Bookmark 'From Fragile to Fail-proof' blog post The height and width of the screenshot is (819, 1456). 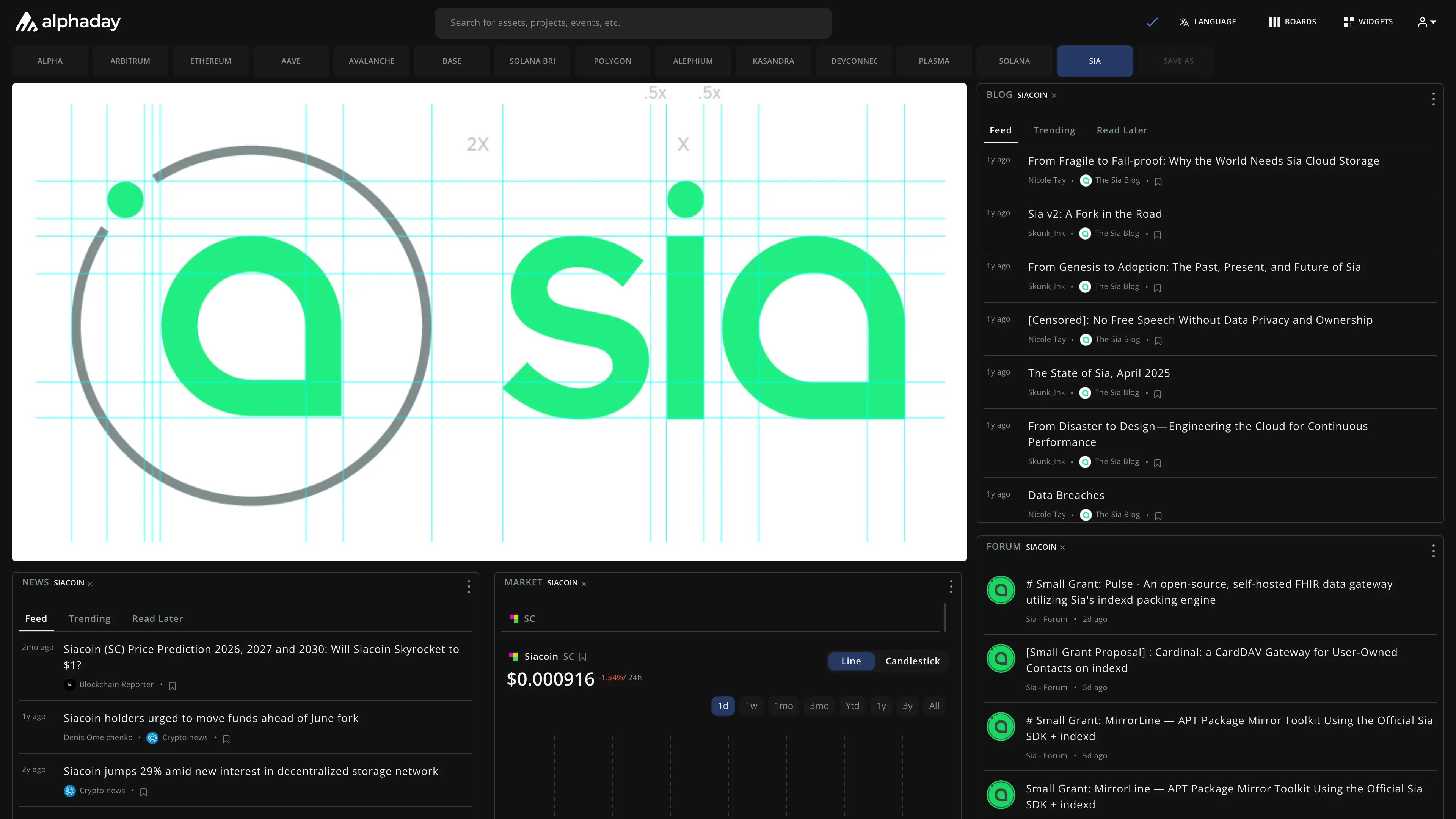[x=1158, y=182]
